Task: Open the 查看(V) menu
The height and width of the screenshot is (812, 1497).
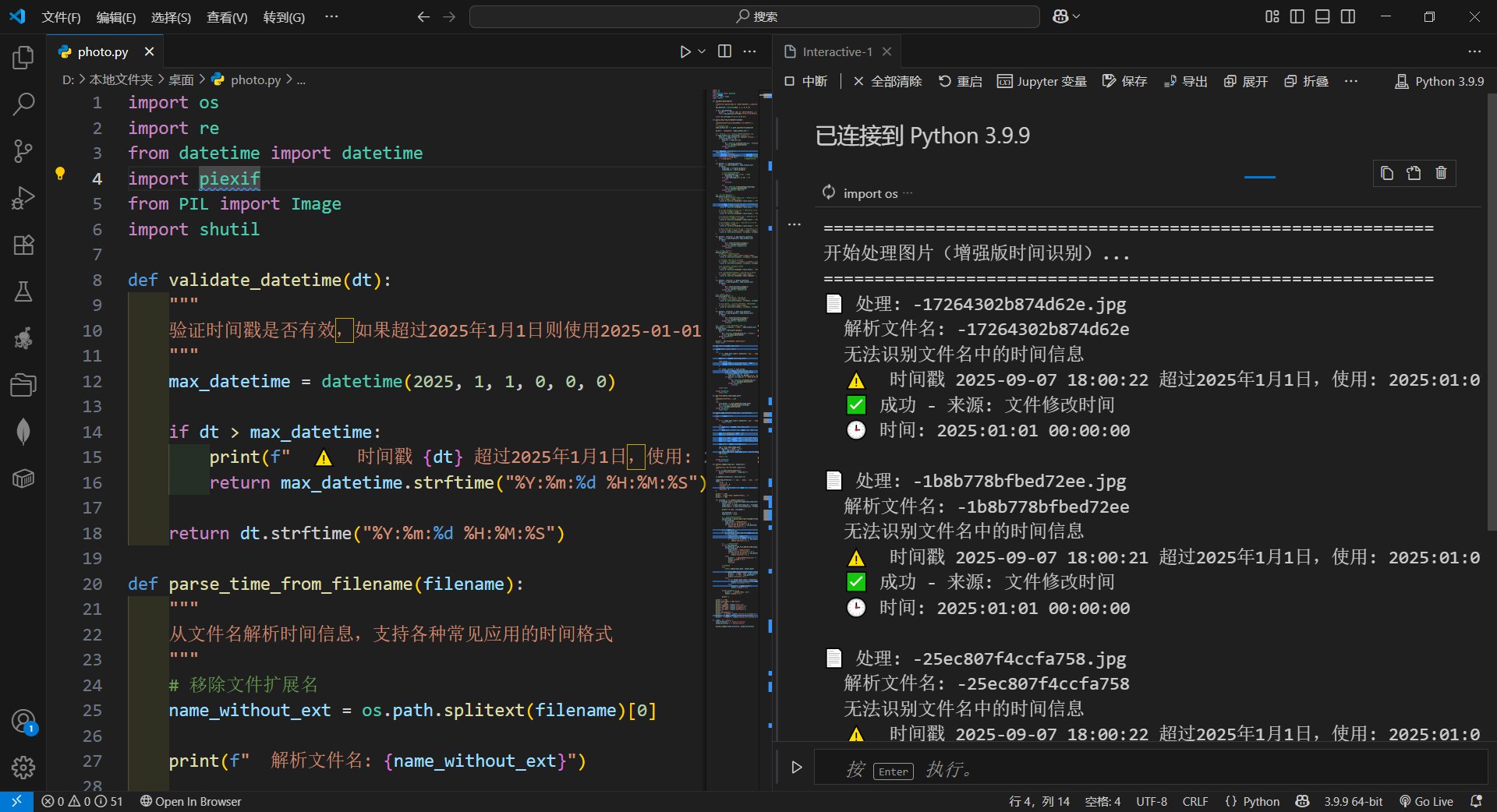Action: [x=227, y=17]
